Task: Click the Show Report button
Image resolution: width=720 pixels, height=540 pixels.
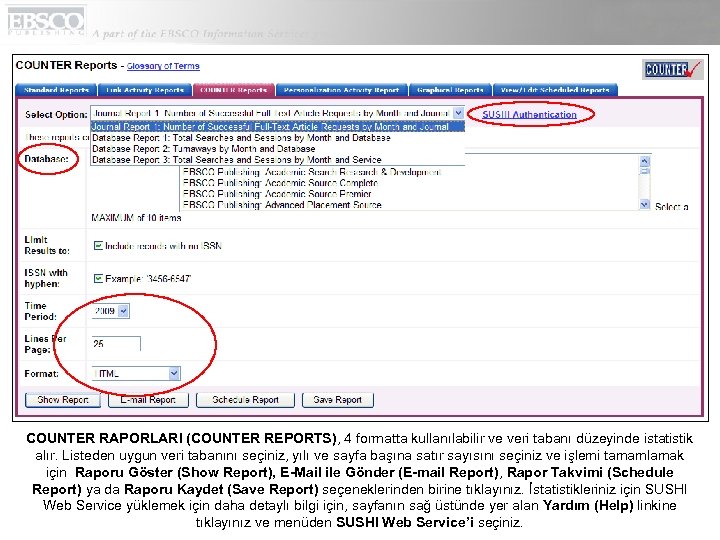Action: [x=63, y=400]
